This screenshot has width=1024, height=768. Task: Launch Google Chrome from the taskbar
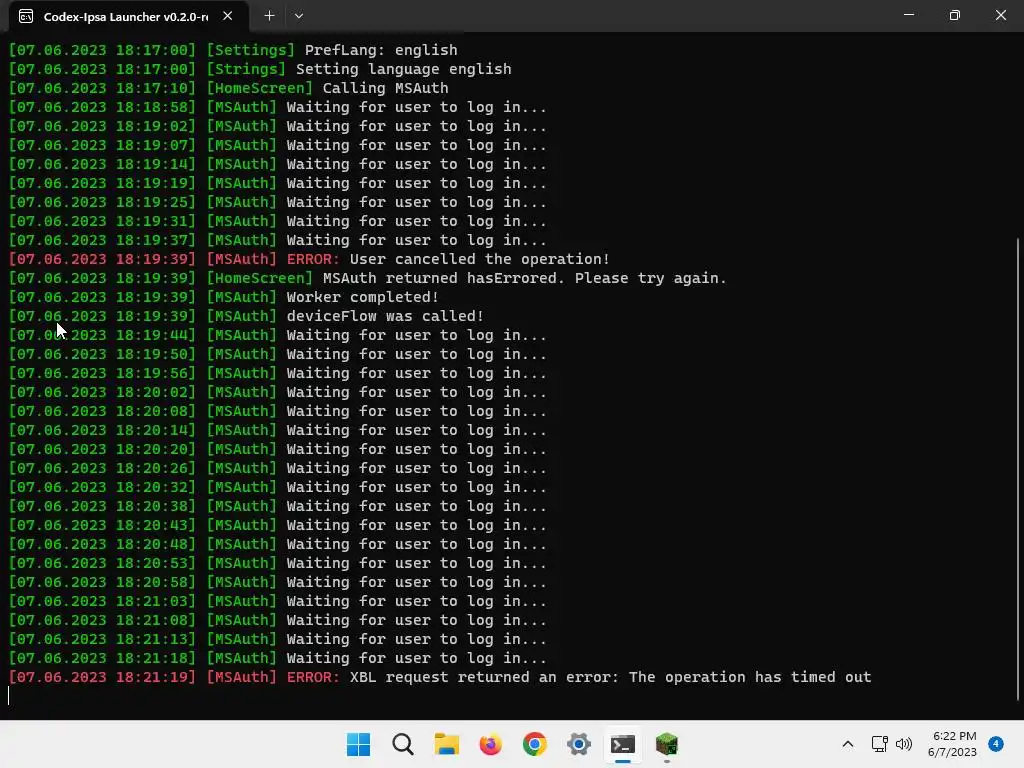534,744
